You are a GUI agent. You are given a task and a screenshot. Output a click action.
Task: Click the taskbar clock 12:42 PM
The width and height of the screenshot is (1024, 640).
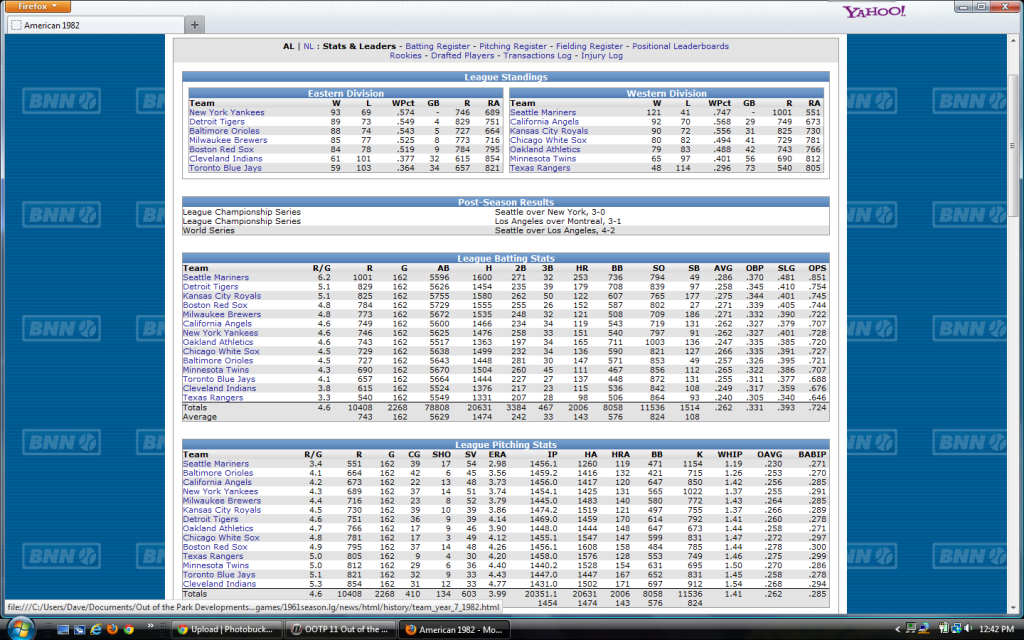997,629
